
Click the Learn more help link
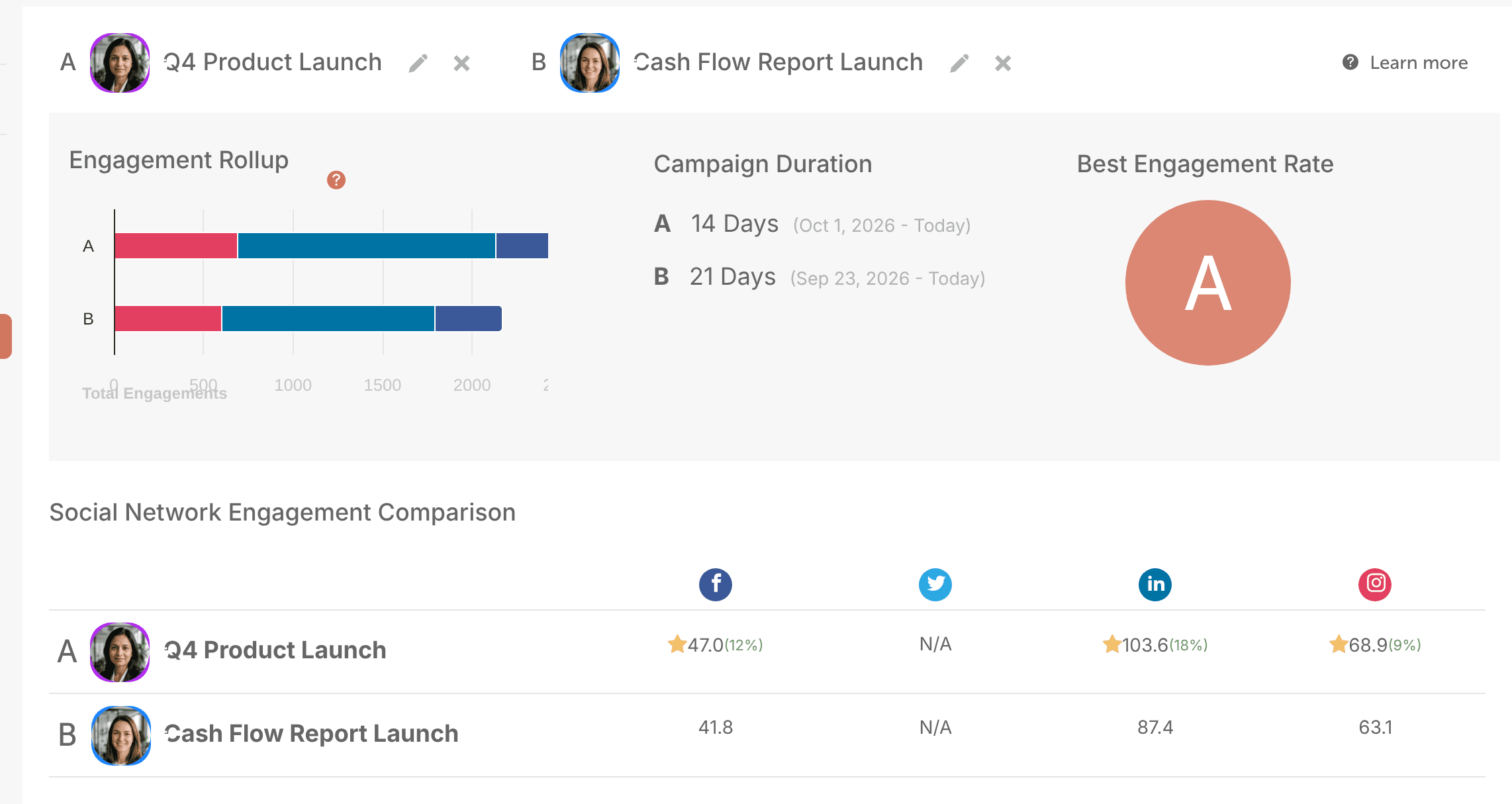pyautogui.click(x=1419, y=63)
